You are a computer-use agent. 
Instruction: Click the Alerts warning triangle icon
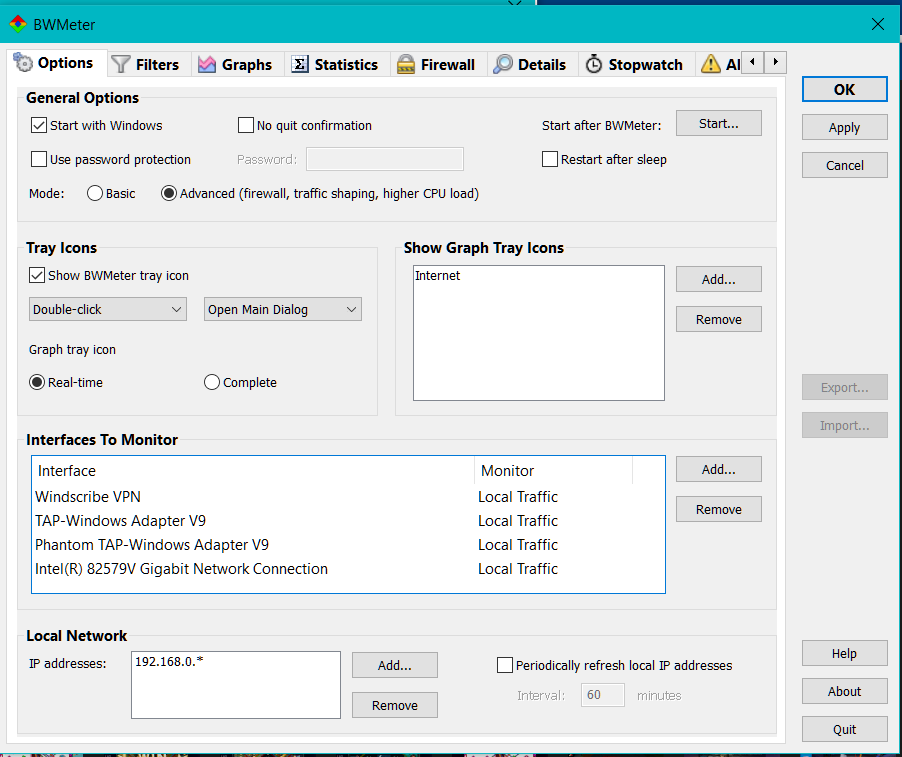point(710,64)
